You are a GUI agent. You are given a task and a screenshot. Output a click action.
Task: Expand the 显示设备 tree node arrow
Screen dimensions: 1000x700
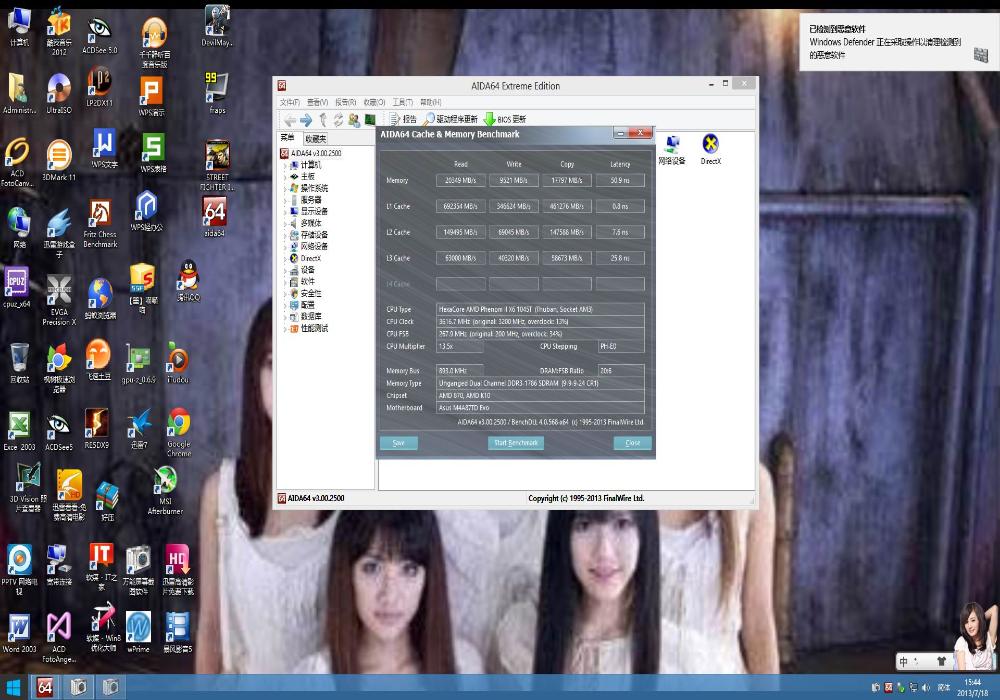click(285, 211)
